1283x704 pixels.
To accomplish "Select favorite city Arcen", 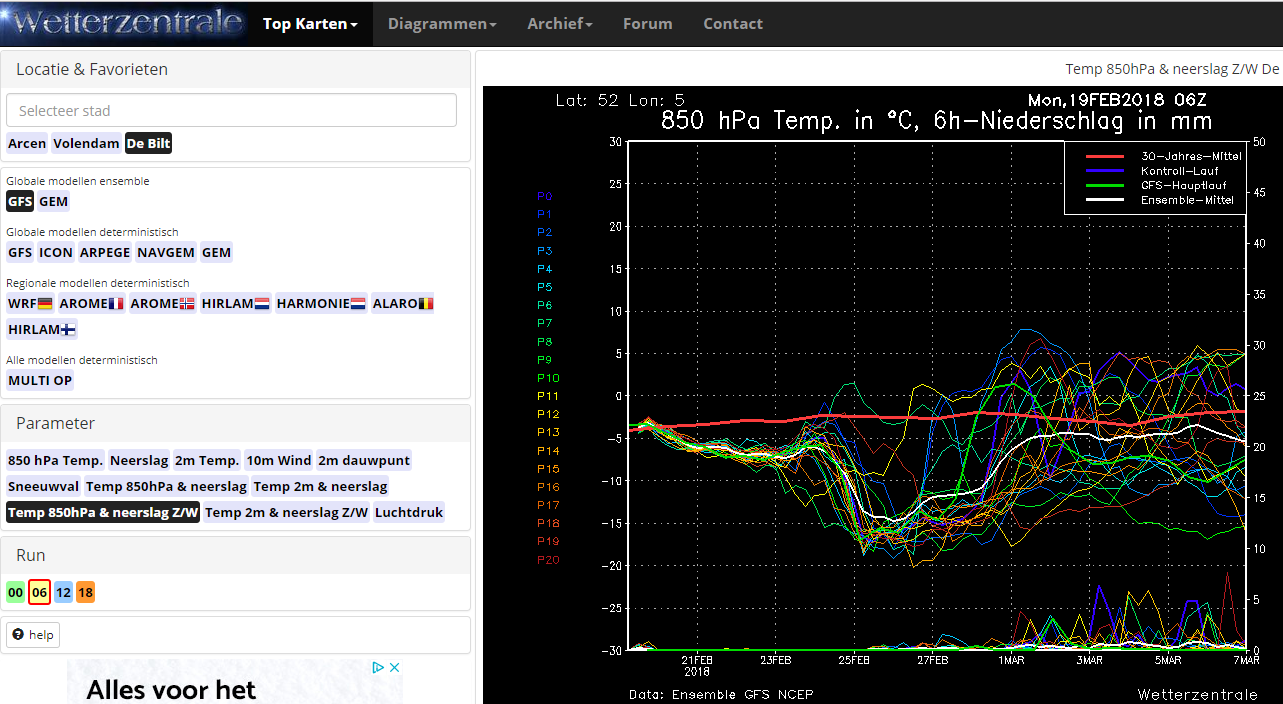I will click(x=27, y=143).
